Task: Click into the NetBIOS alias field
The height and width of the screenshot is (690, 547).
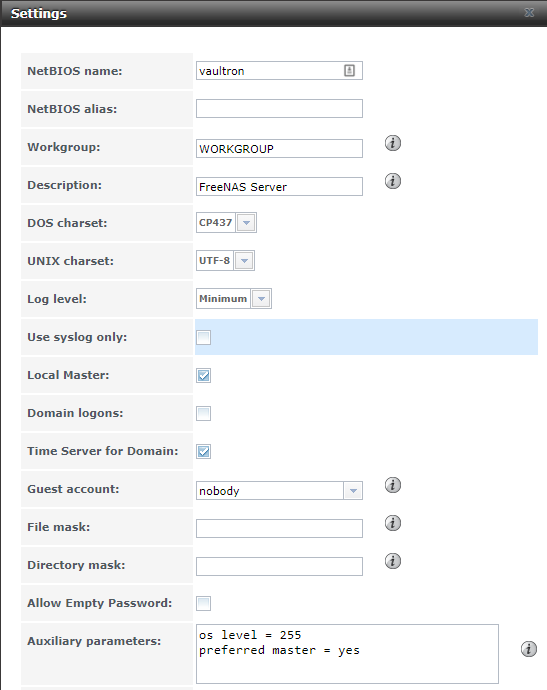Action: click(x=279, y=109)
